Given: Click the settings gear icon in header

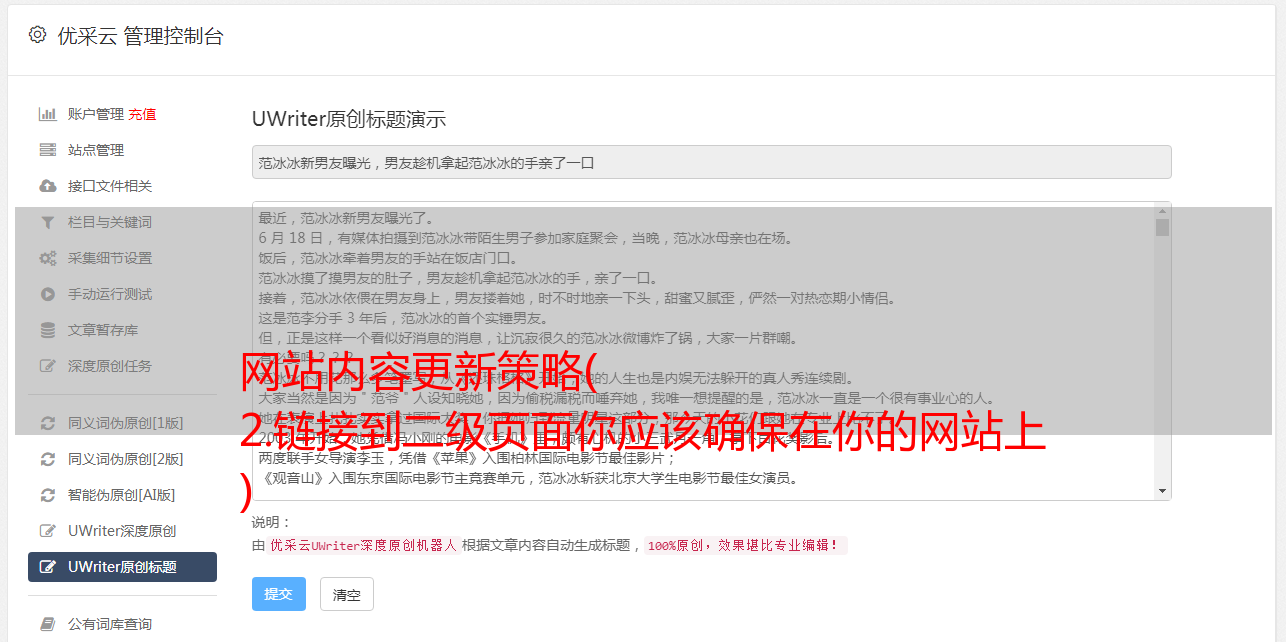Looking at the screenshot, I should point(37,35).
